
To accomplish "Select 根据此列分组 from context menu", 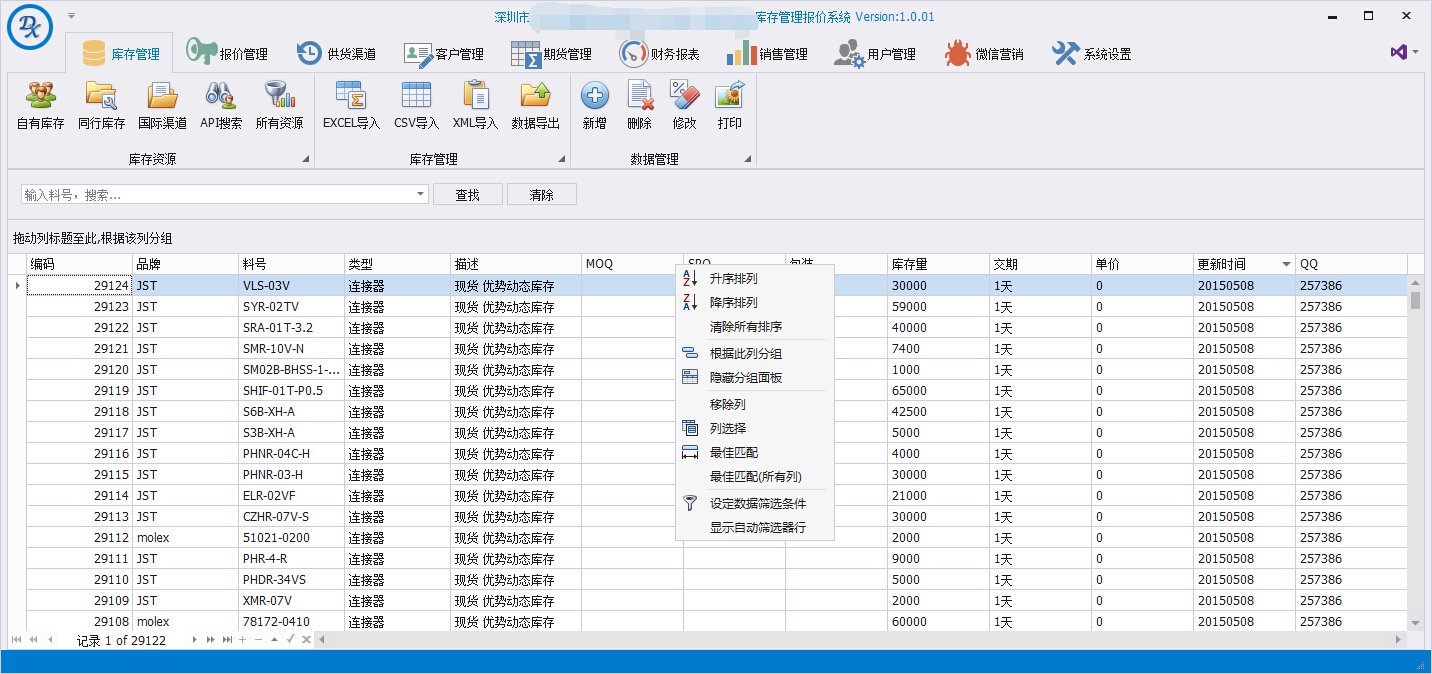I will (745, 354).
